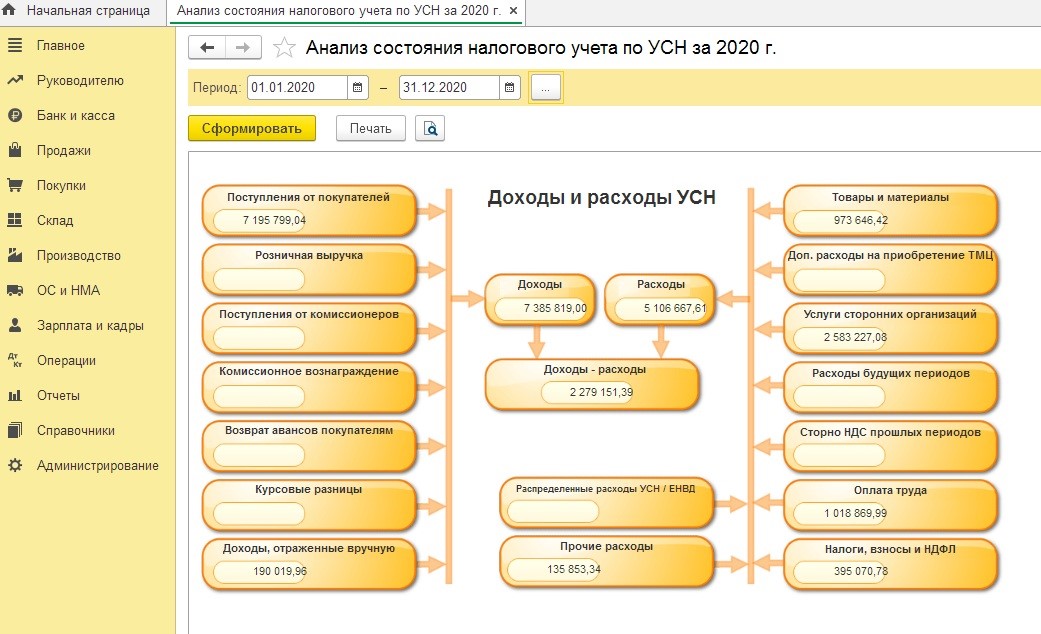
Task: Go back with the left arrow button
Action: coord(207,48)
